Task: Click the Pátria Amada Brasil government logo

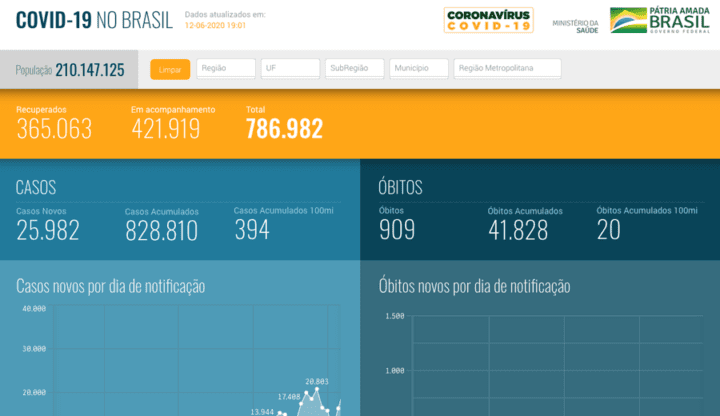Action: point(660,20)
